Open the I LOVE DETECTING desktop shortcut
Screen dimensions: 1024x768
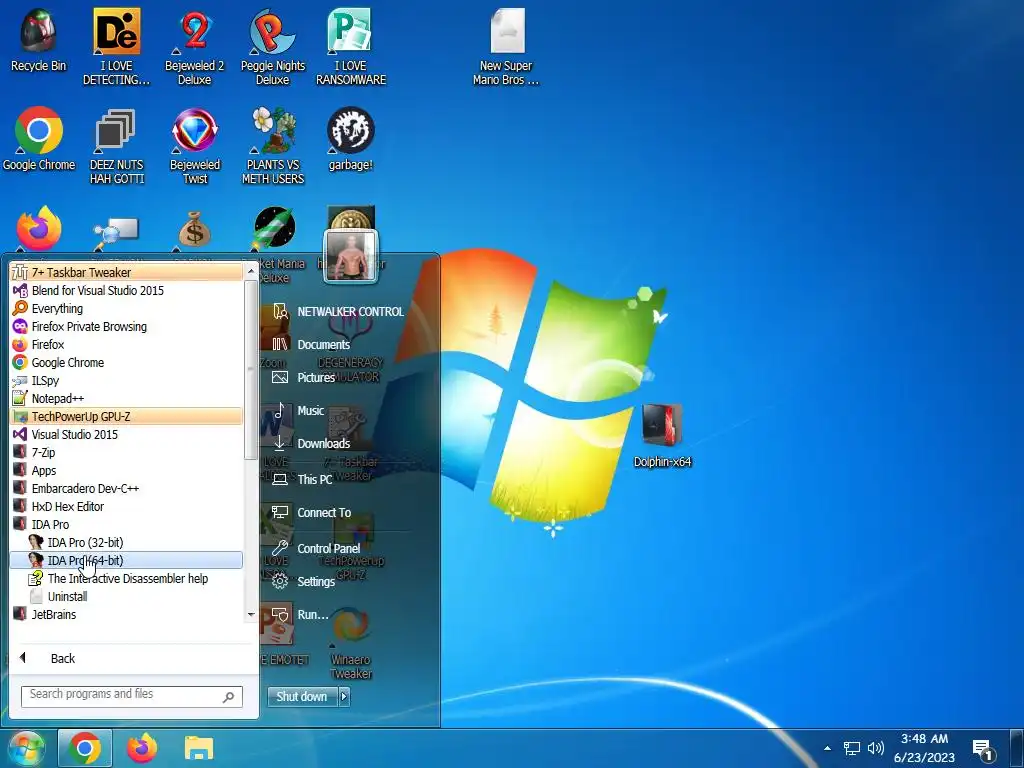116,46
